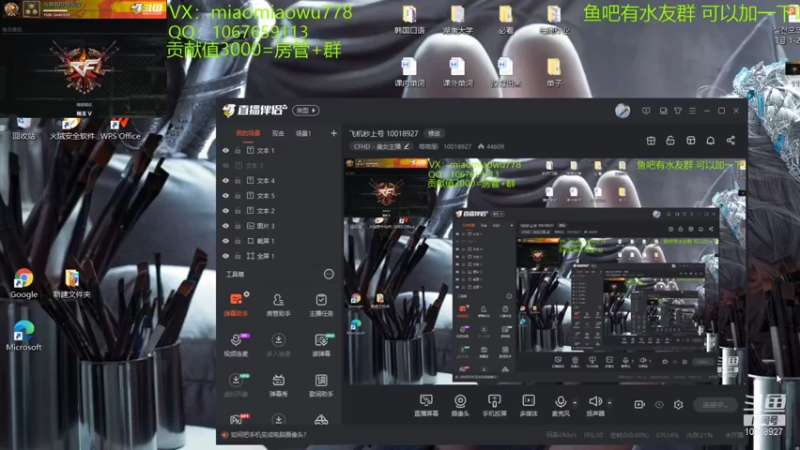The image size is (800, 450).
Task: Click the notification bell icon
Action: 710,141
